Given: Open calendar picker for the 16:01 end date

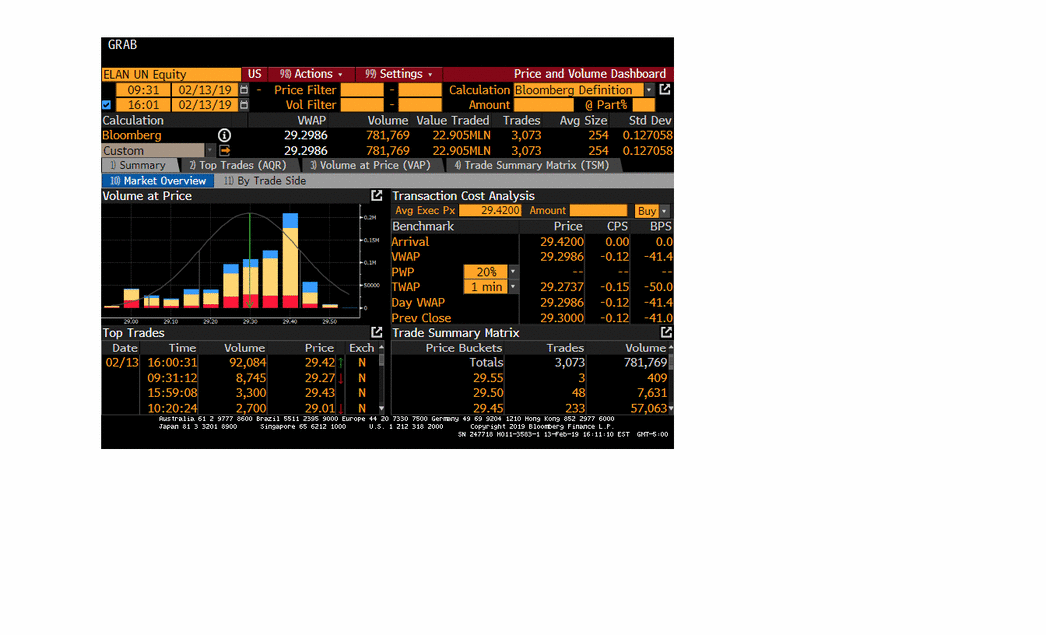Looking at the screenshot, I should (x=244, y=105).
